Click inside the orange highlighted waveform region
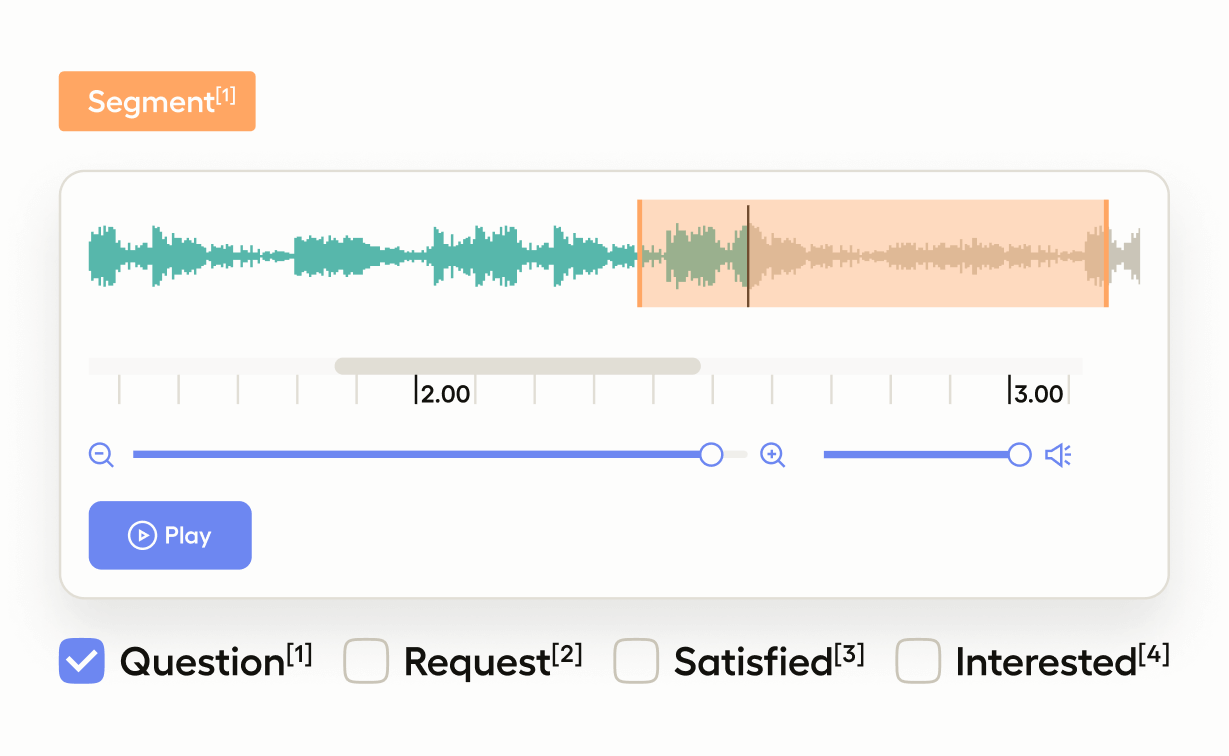 point(920,253)
